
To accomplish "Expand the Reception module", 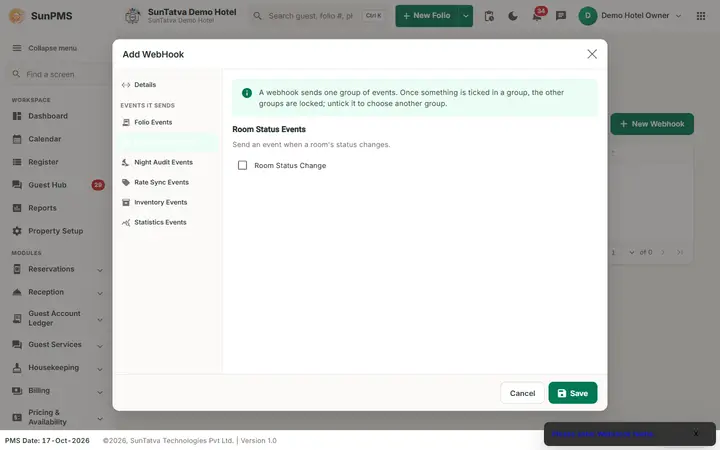I will coord(57,292).
